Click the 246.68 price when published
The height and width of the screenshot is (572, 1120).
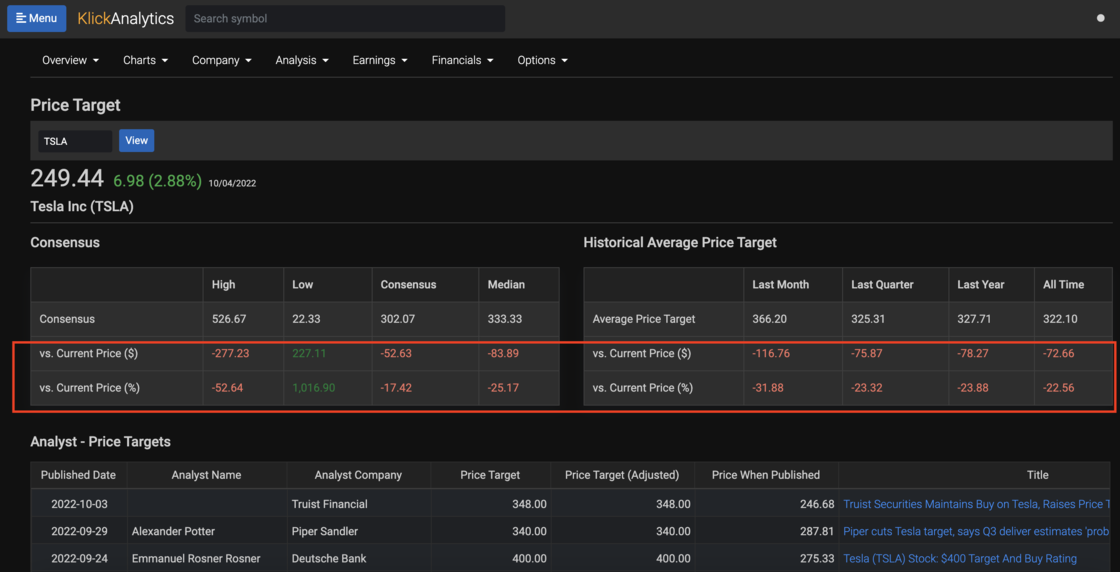(x=818, y=504)
